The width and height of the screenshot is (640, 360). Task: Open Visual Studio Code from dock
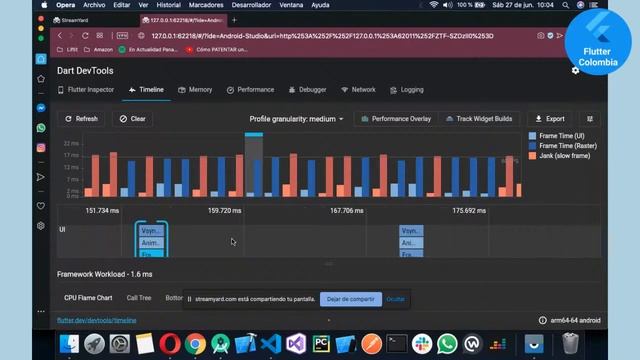click(271, 344)
